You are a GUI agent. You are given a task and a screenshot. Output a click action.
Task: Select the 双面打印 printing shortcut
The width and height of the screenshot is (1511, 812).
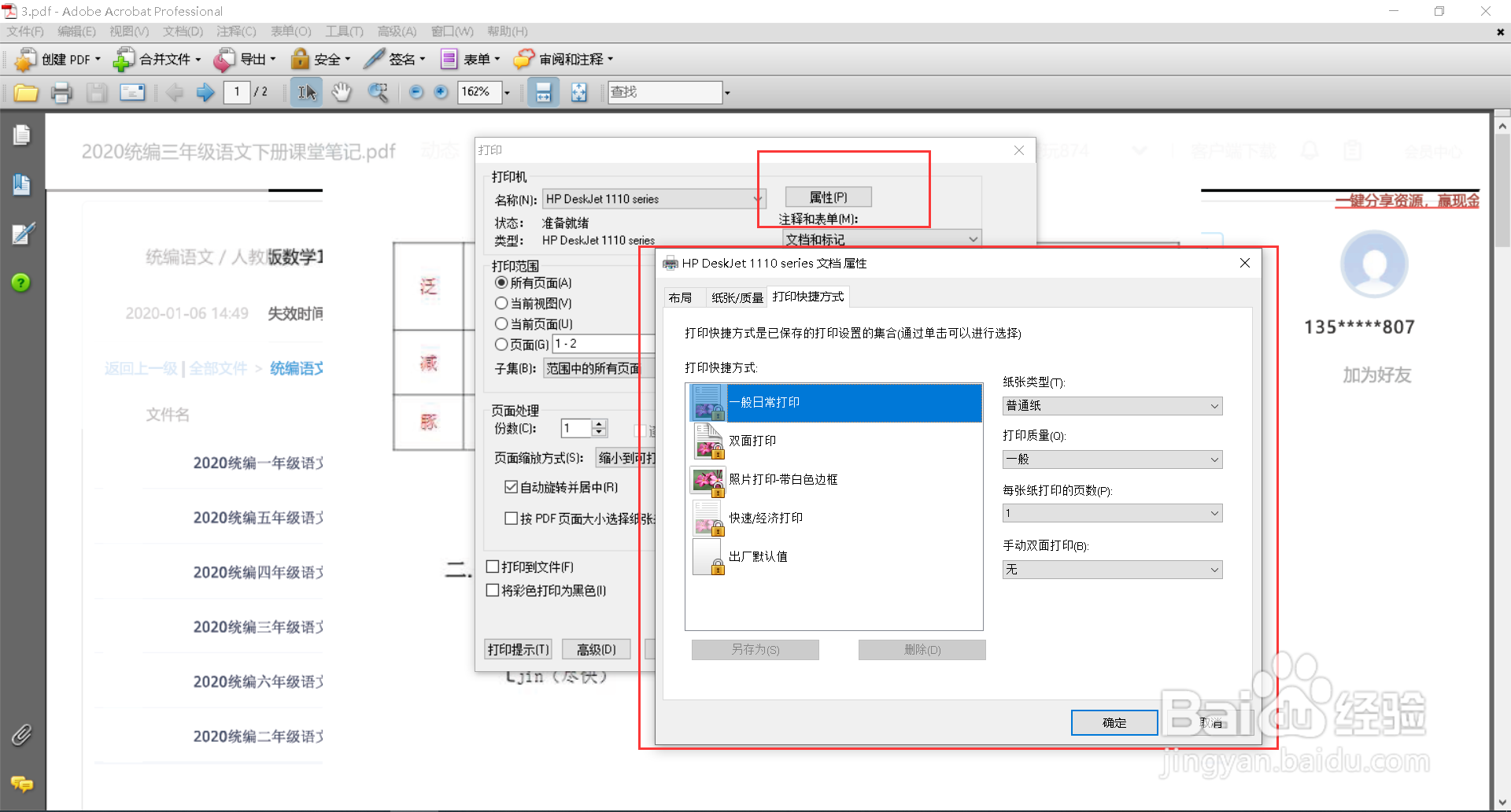click(x=753, y=441)
